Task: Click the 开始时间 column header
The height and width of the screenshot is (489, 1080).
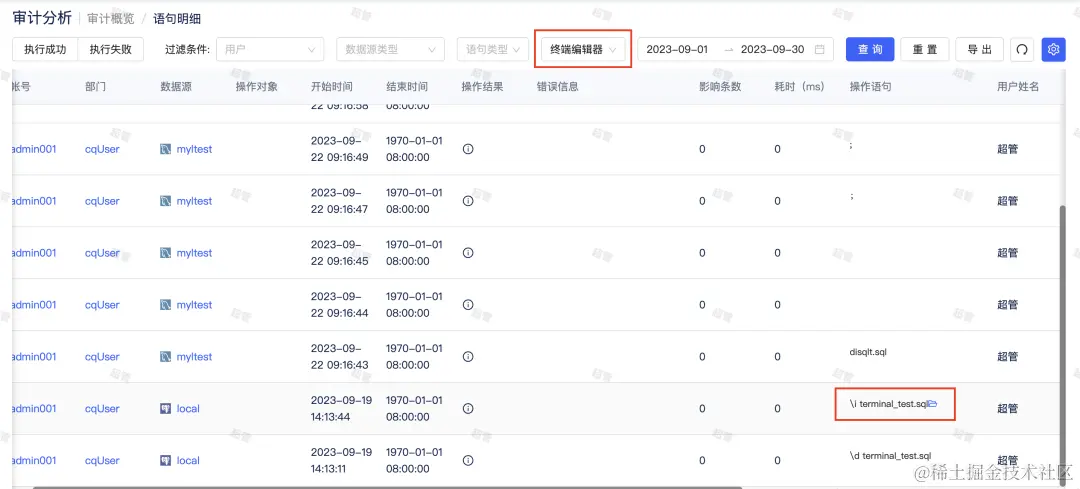Action: click(x=331, y=87)
